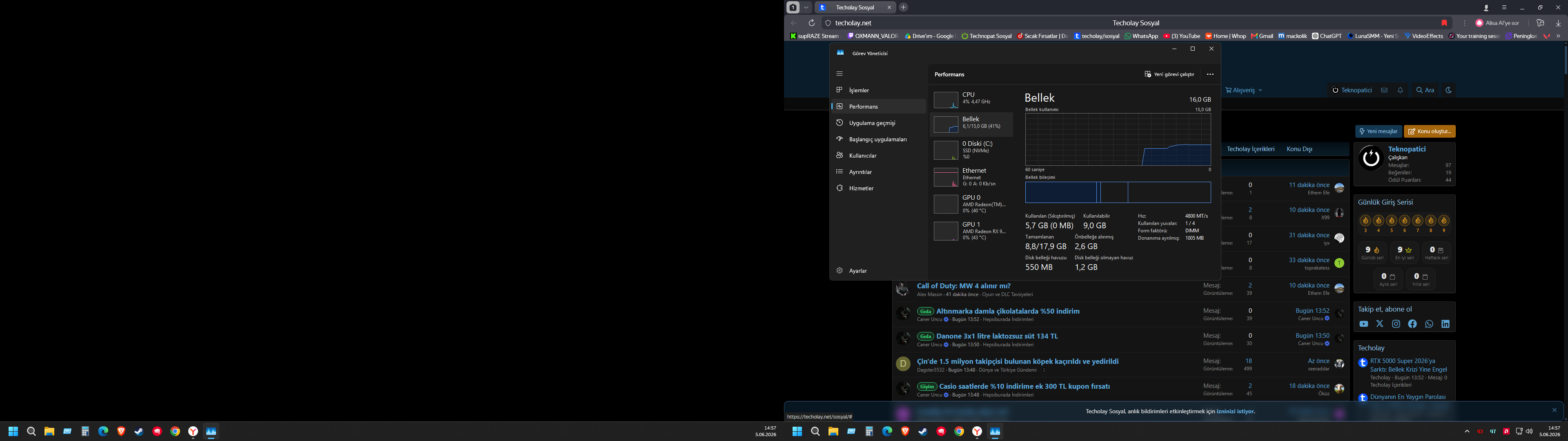
Task: Open Teknopatici user menu in header
Action: [1351, 90]
